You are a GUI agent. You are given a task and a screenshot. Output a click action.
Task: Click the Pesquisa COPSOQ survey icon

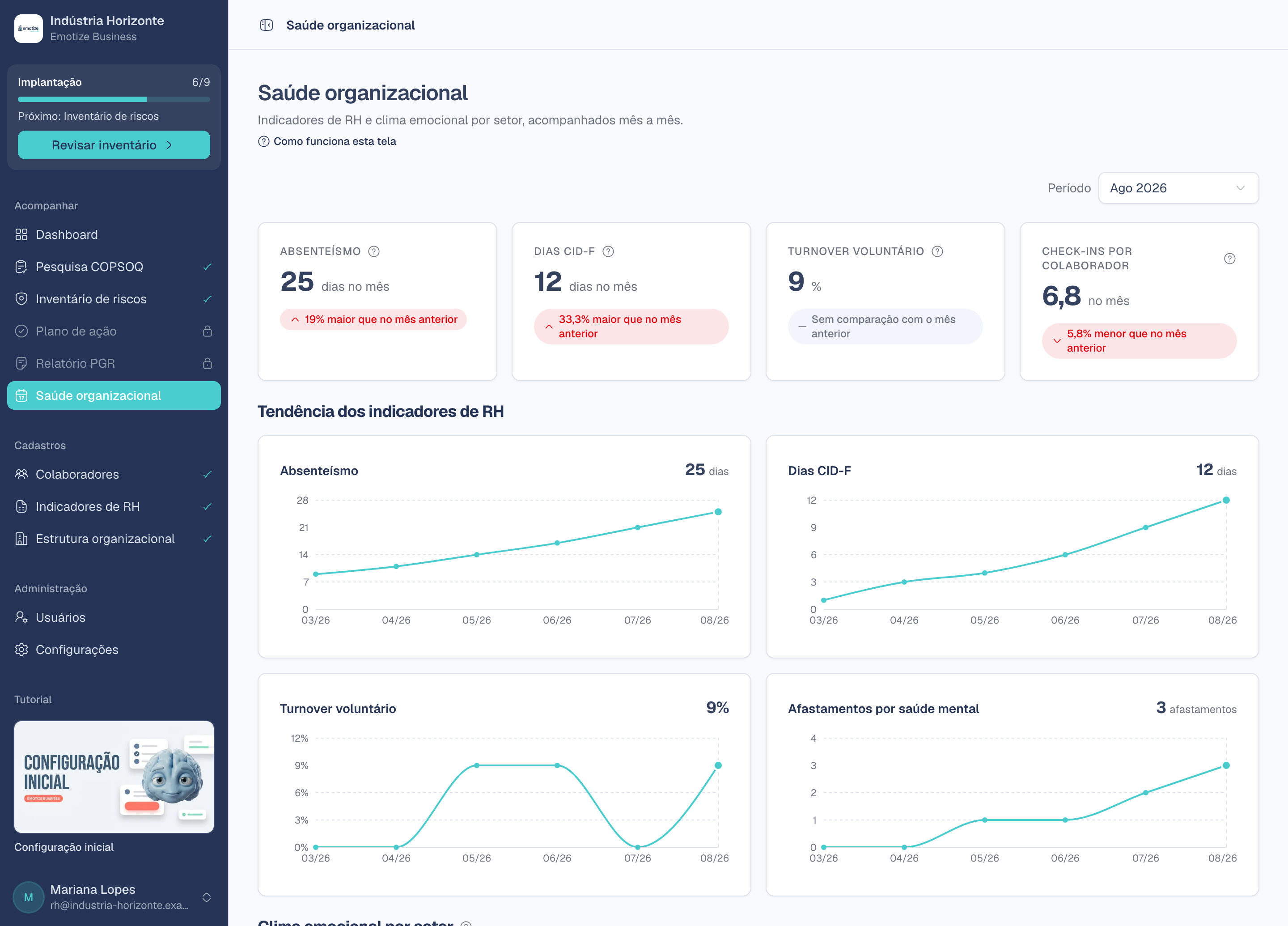pyautogui.click(x=21, y=267)
